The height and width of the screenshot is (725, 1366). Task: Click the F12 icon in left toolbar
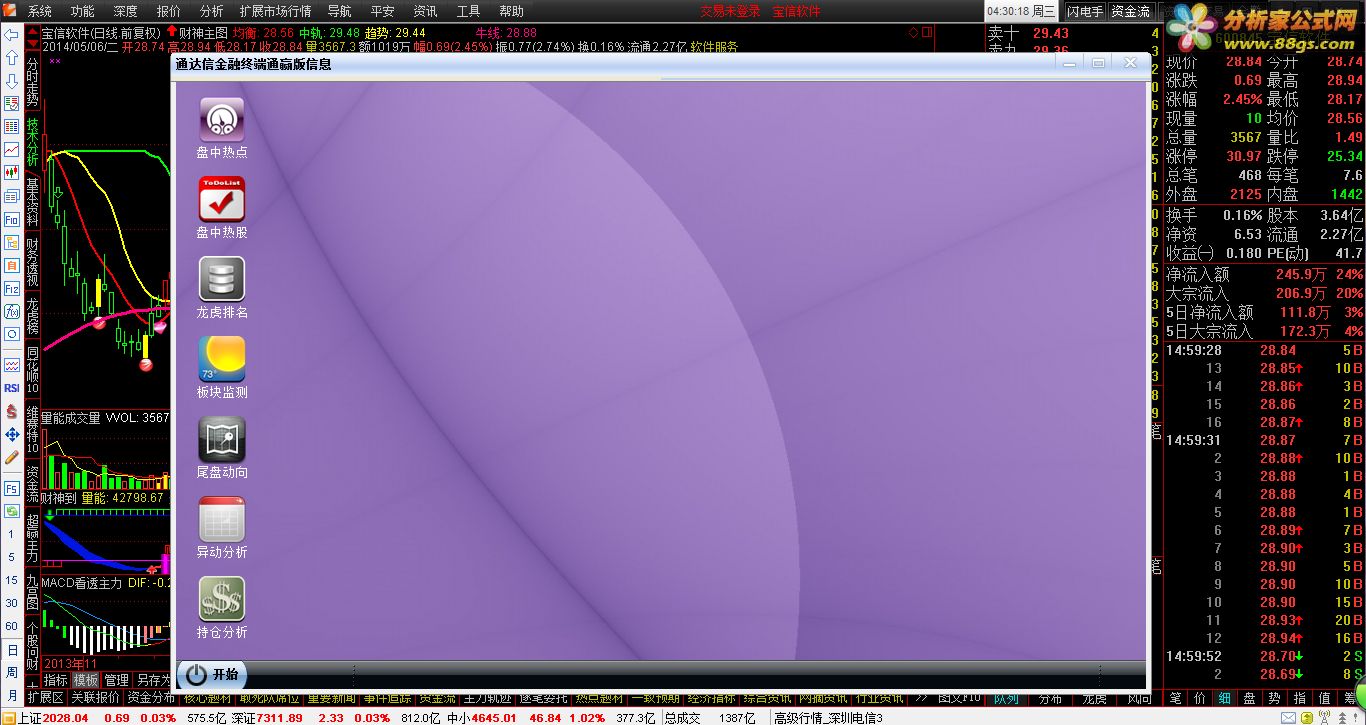point(12,288)
